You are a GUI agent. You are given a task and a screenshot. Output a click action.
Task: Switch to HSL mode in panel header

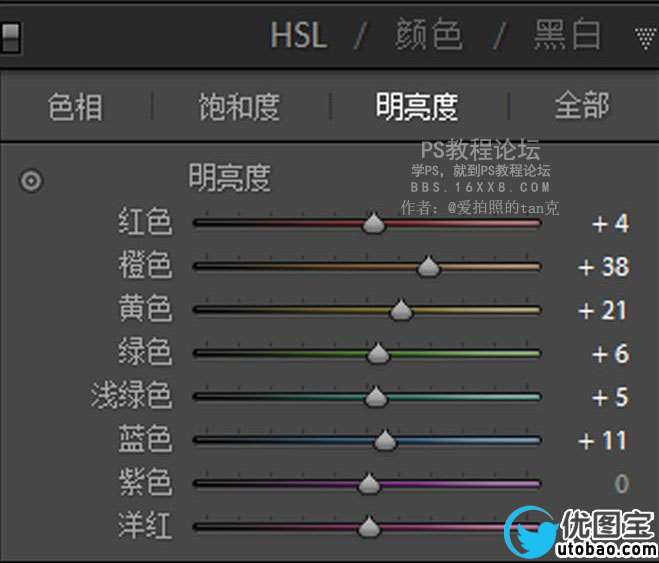pos(298,35)
